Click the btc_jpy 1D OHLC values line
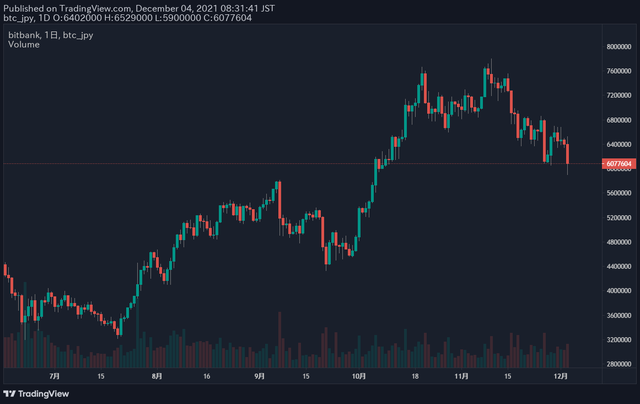The image size is (640, 404). (127, 18)
